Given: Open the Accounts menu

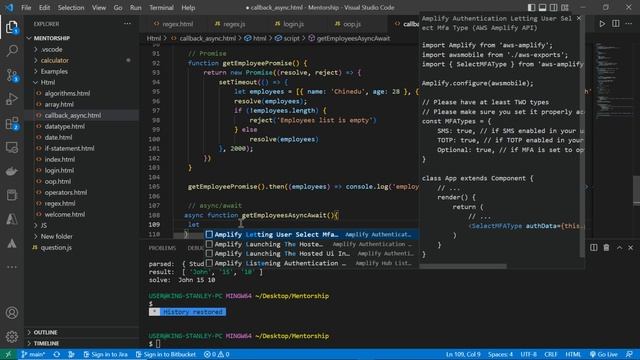Looking at the screenshot, I should tap(12, 313).
